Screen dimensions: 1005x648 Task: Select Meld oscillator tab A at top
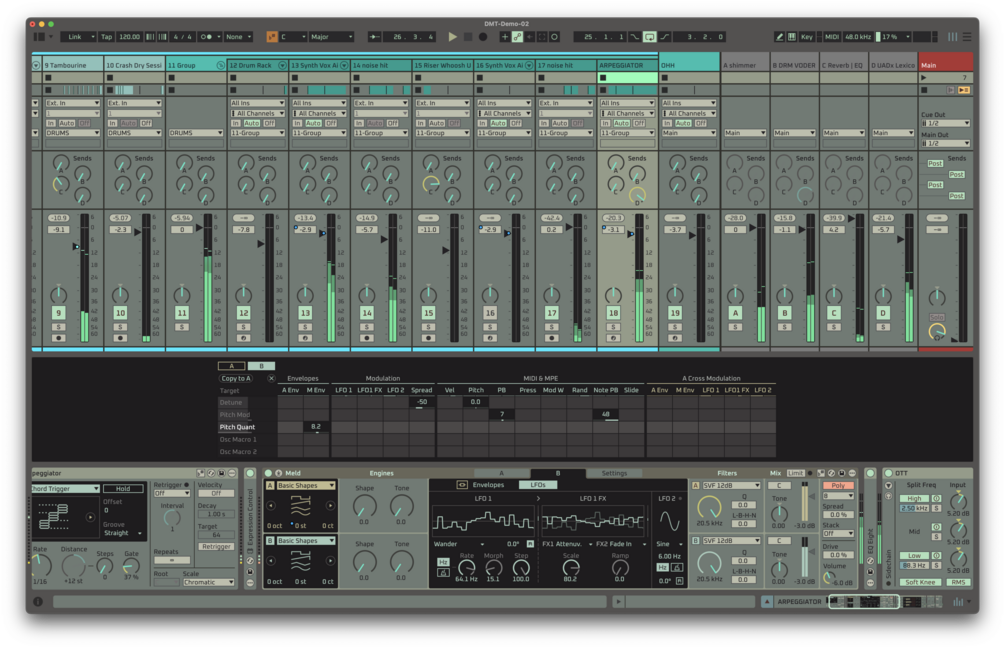click(x=501, y=473)
